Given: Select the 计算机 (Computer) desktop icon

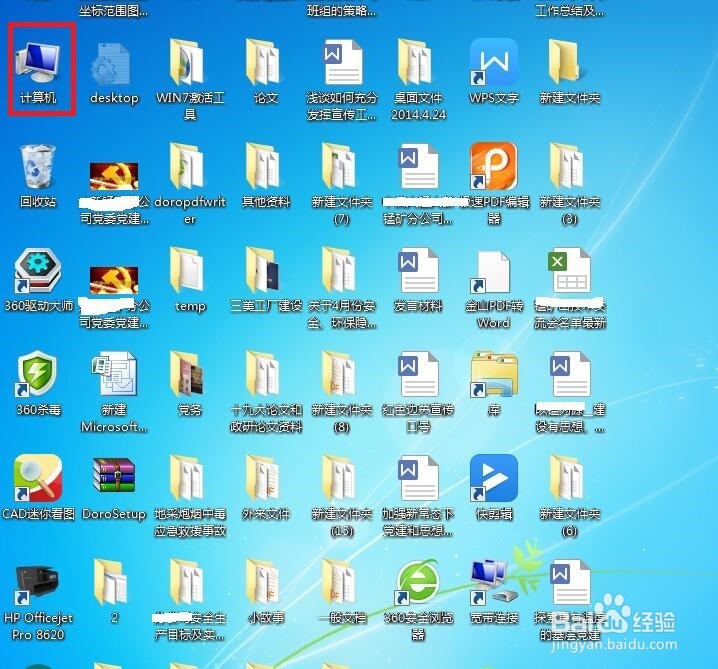Looking at the screenshot, I should tap(38, 62).
